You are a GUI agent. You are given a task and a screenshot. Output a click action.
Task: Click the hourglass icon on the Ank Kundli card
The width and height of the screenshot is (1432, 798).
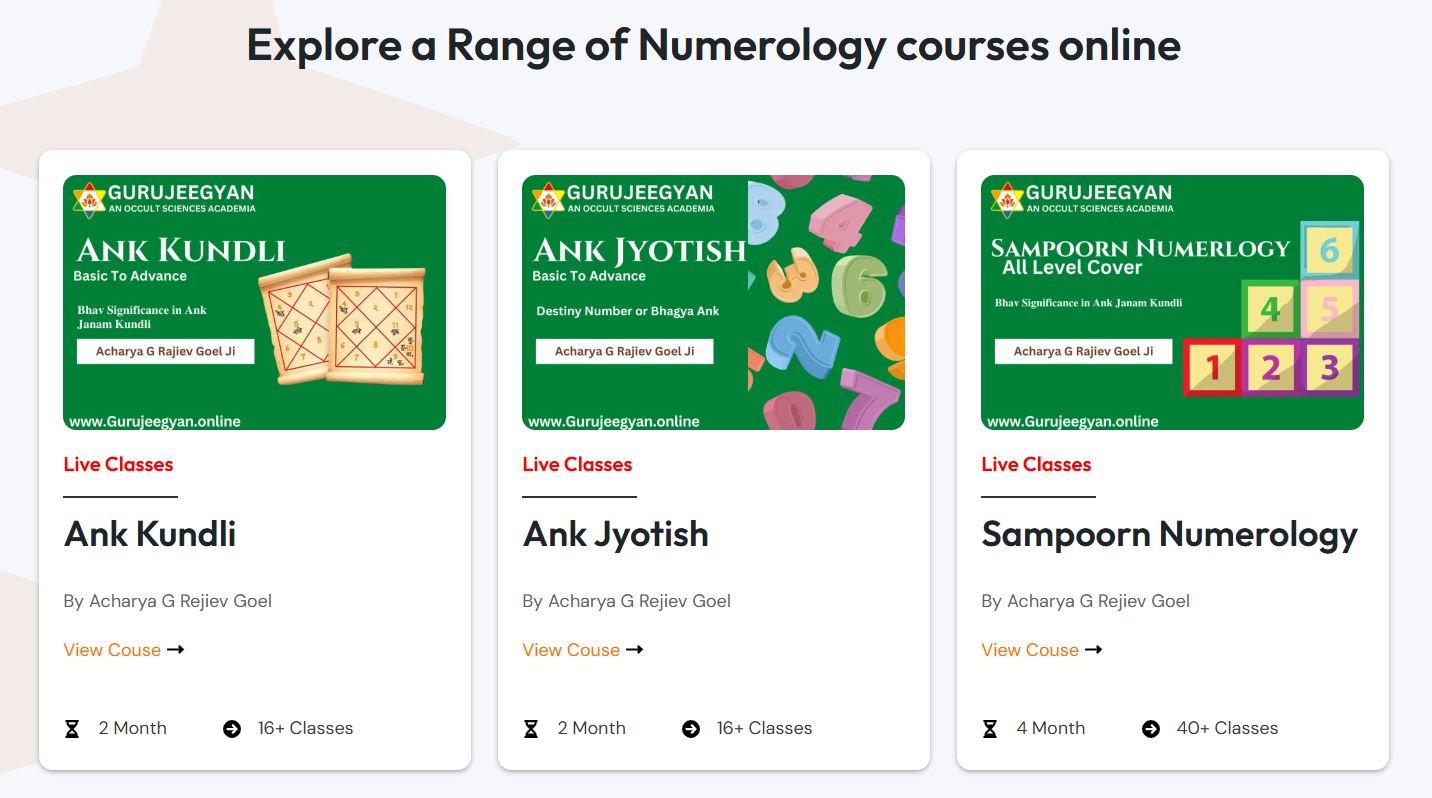70,728
